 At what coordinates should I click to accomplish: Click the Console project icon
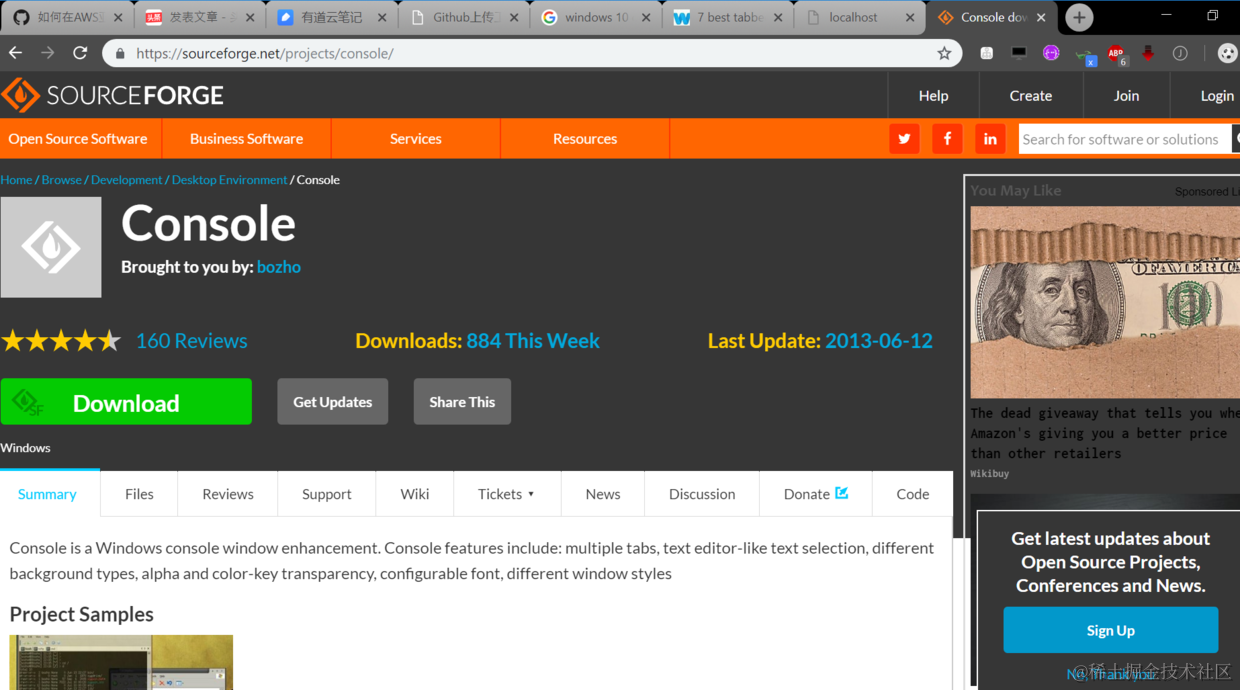point(51,247)
